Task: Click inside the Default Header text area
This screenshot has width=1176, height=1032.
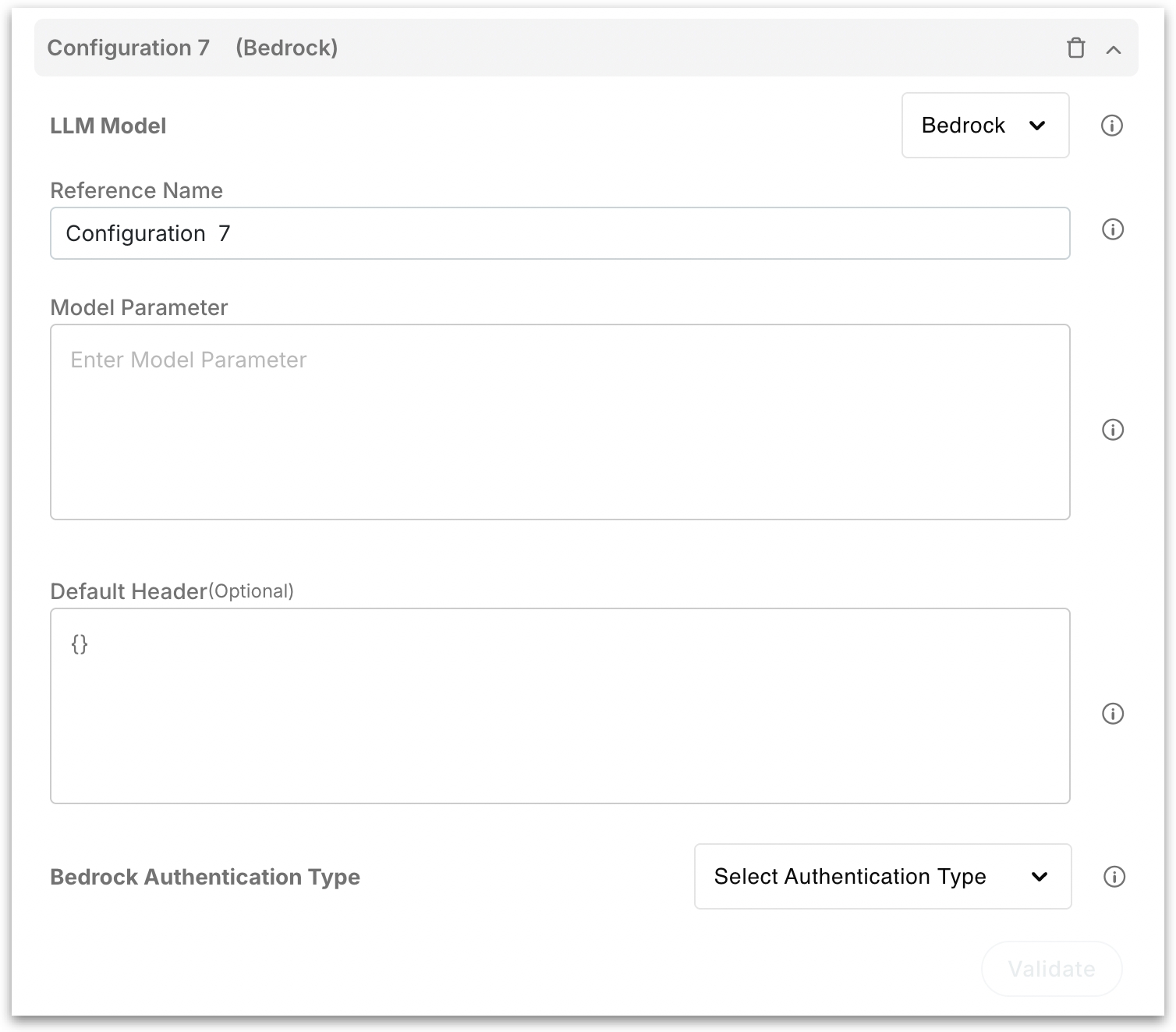Action: pyautogui.click(x=559, y=706)
